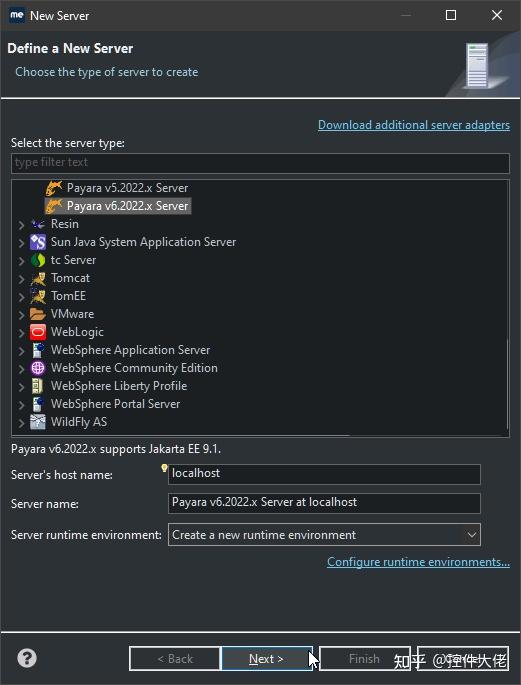
Task: Select Payara v5.2022.x Server
Action: tap(127, 188)
